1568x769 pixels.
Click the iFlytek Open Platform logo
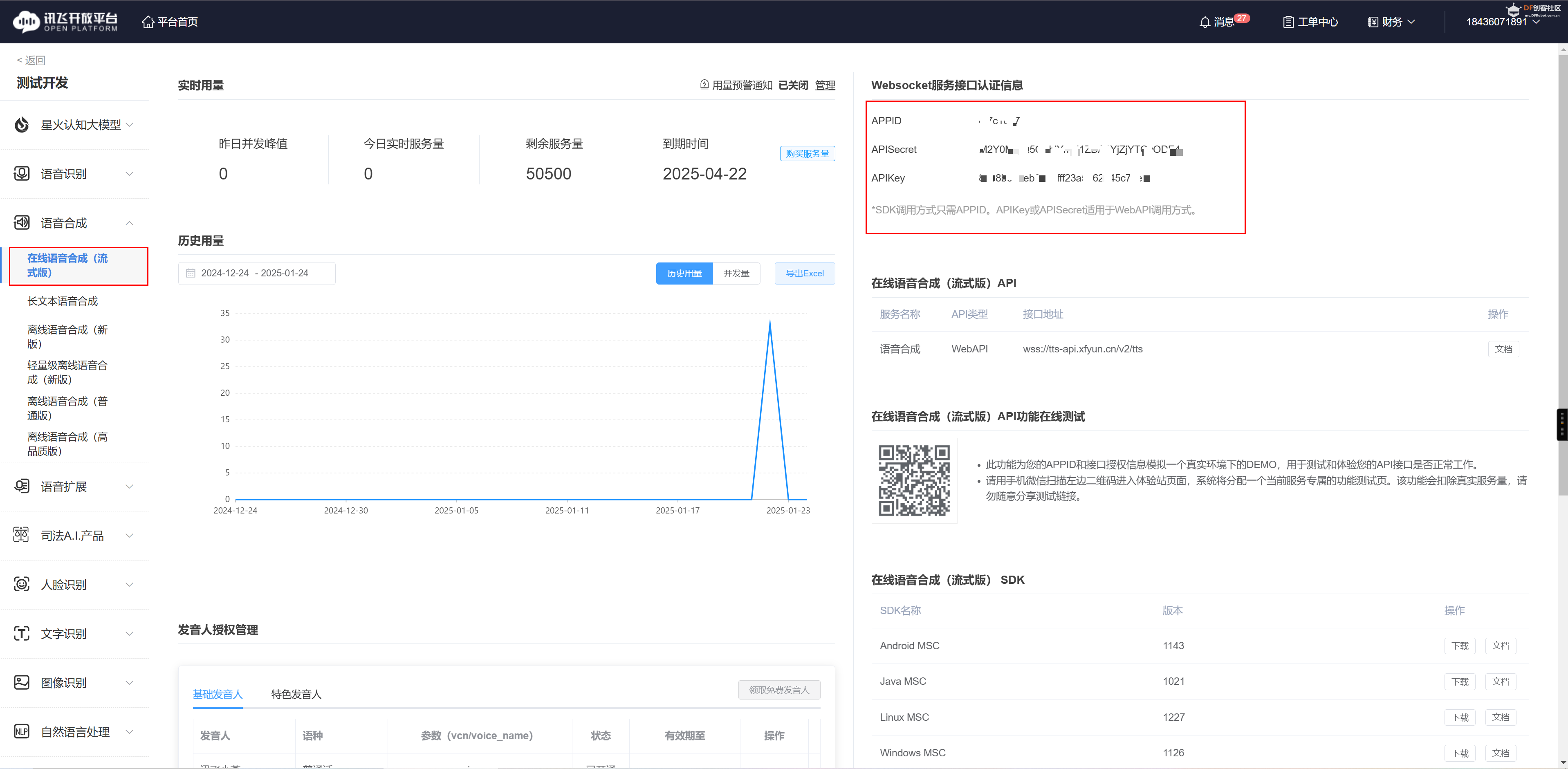[65, 21]
